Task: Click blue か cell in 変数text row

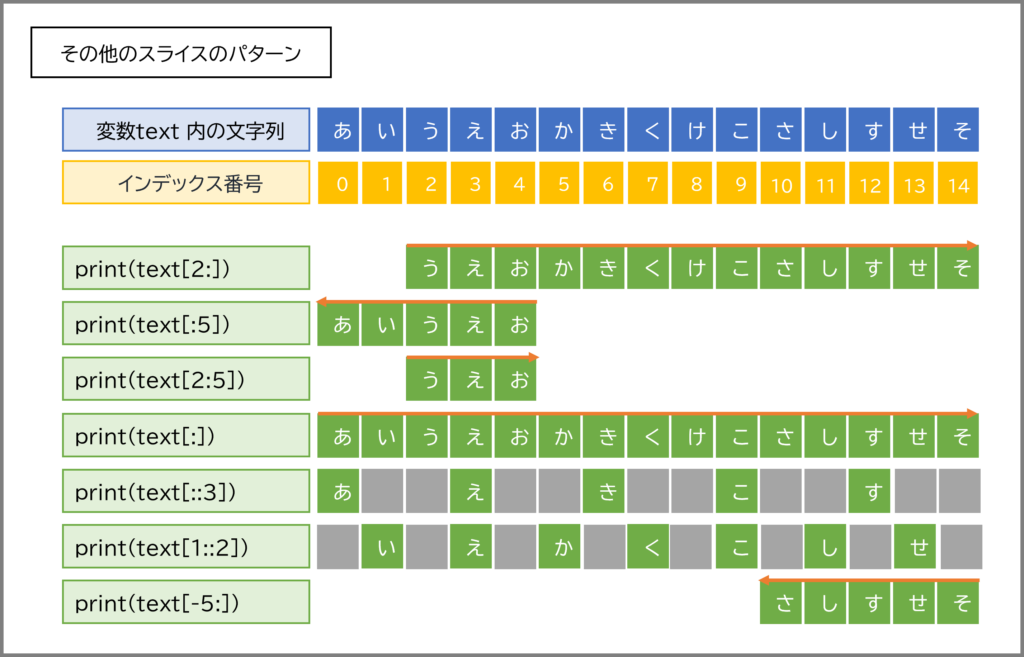Action: click(560, 130)
